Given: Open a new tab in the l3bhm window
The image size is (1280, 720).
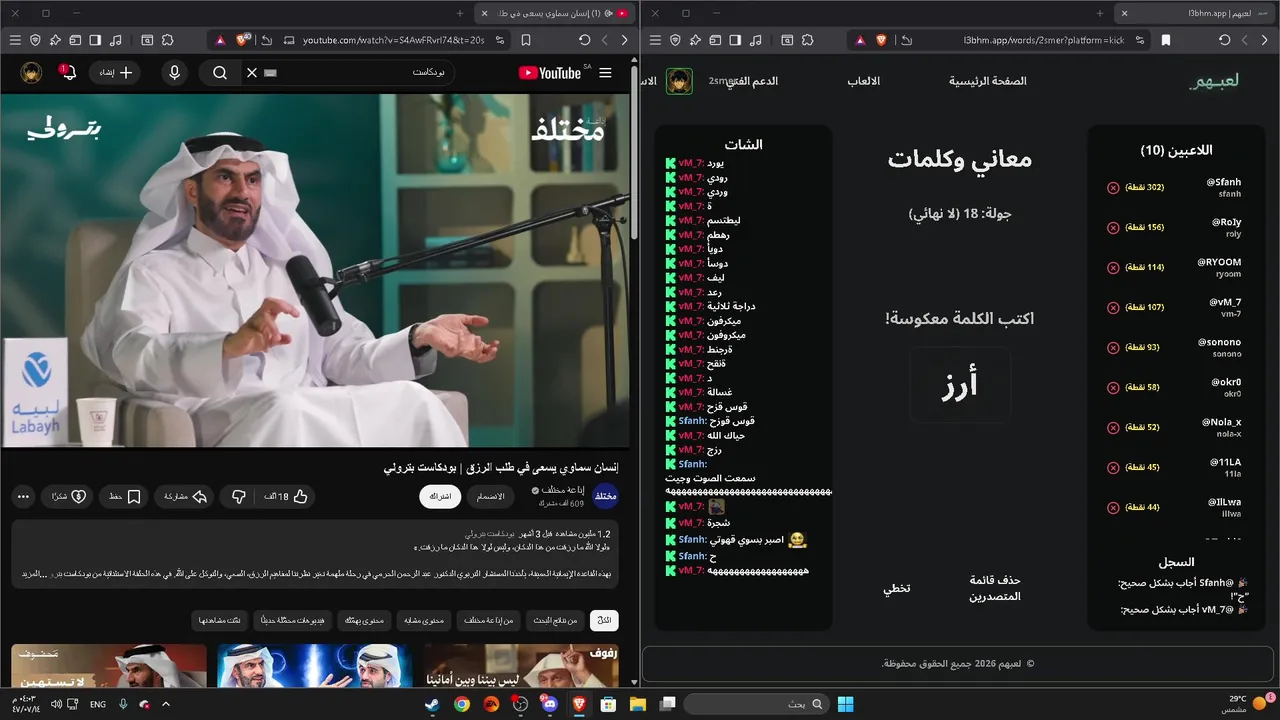Looking at the screenshot, I should [1100, 13].
